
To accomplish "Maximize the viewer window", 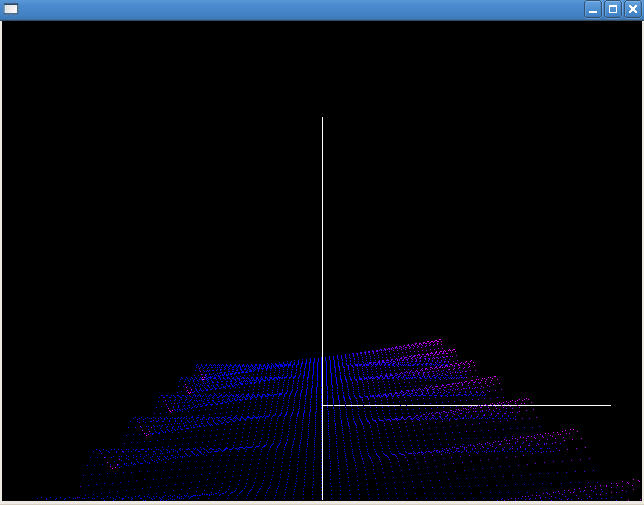I will click(x=613, y=9).
